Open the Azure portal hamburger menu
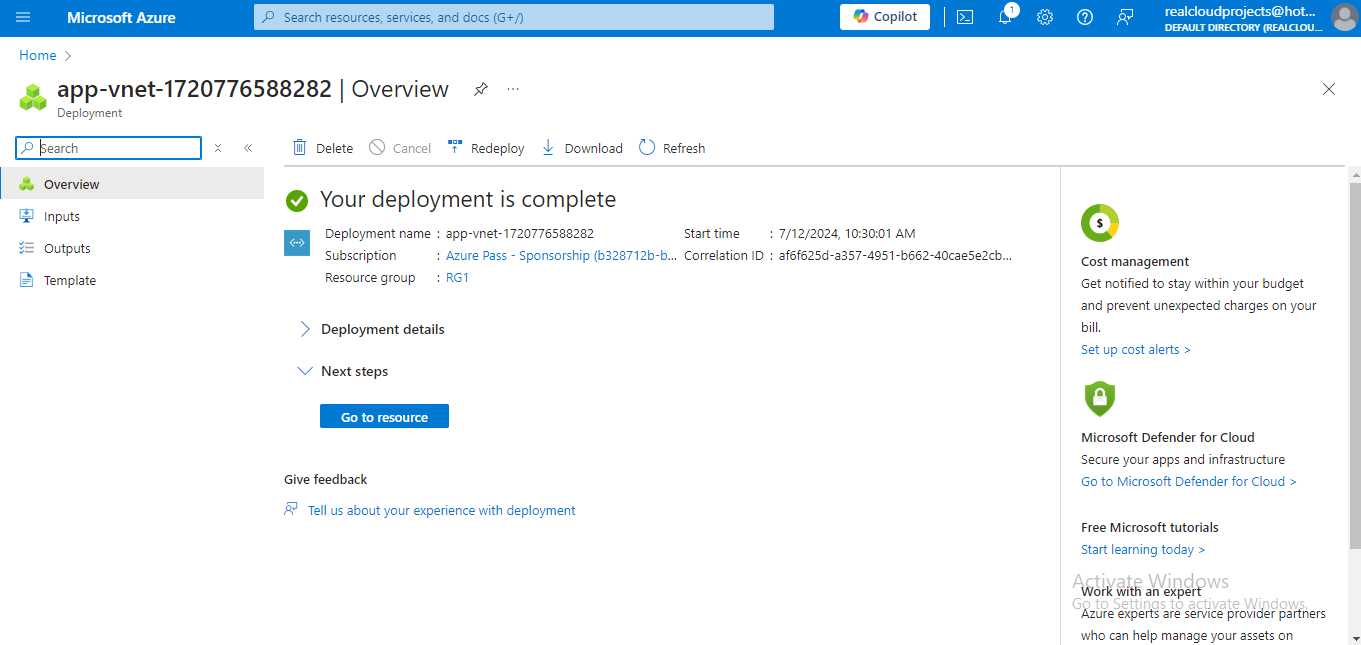The image size is (1361, 645). click(x=23, y=17)
